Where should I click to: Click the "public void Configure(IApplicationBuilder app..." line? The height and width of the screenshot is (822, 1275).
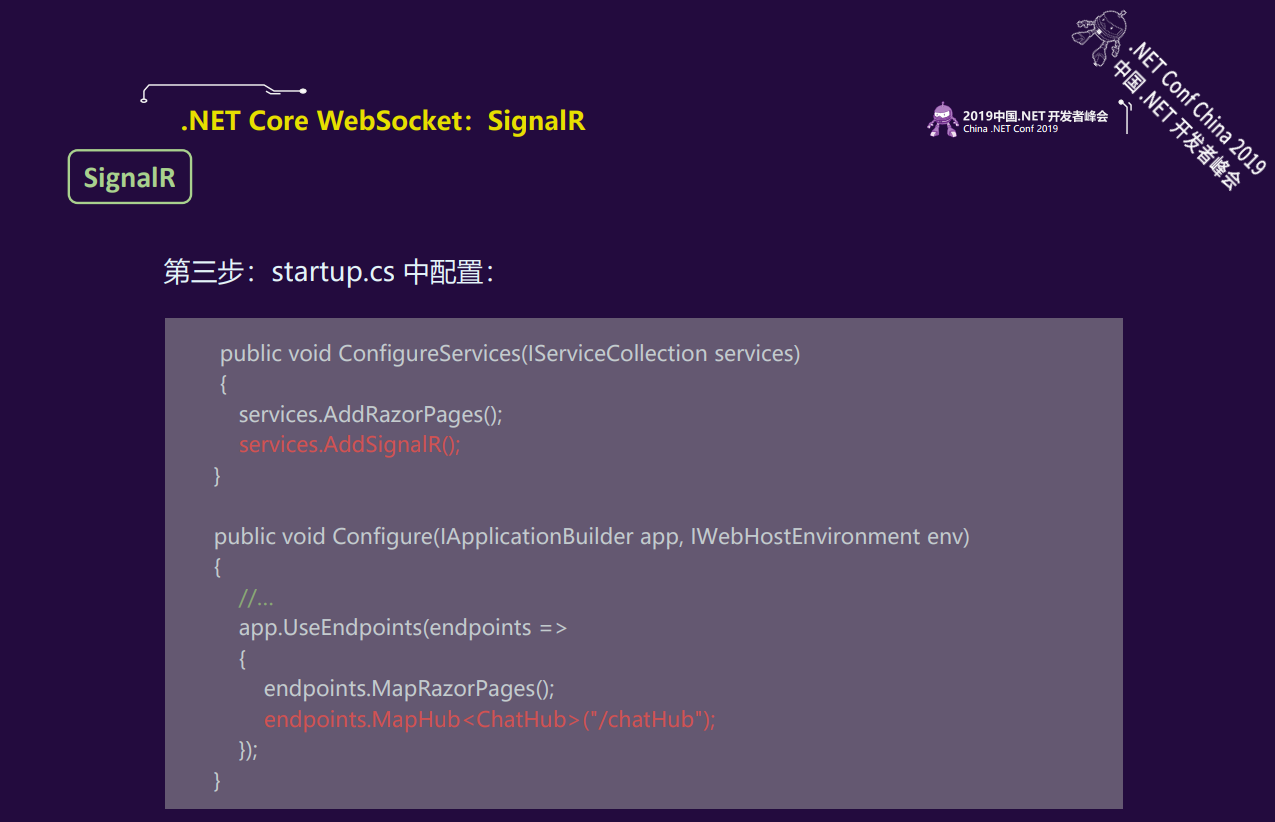coord(592,537)
